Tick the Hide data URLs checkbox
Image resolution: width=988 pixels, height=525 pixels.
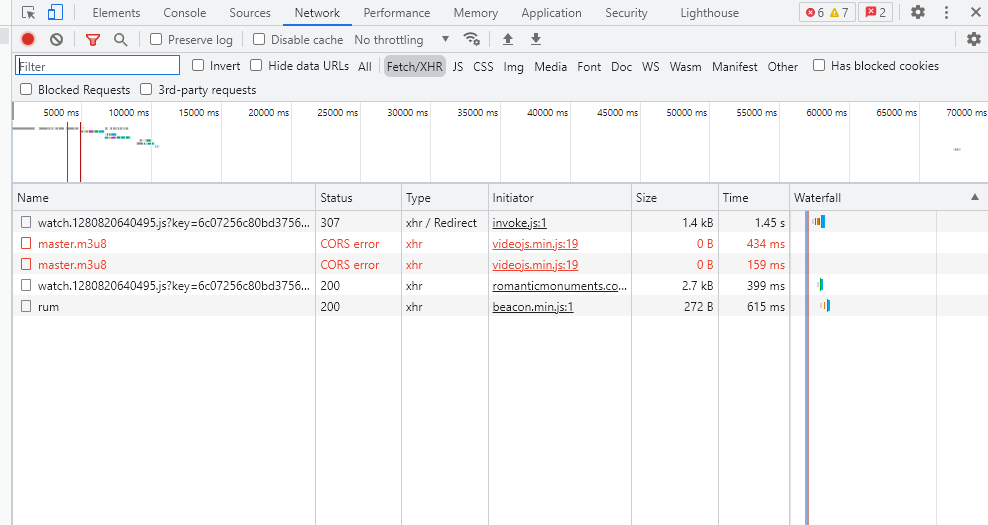click(x=256, y=66)
